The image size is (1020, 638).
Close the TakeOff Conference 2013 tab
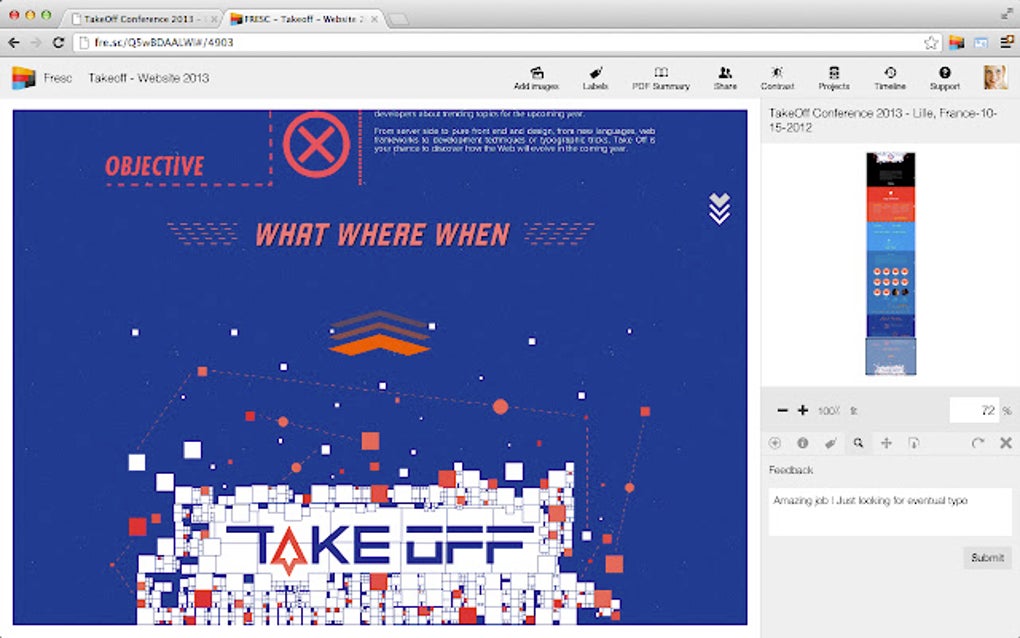tap(213, 20)
